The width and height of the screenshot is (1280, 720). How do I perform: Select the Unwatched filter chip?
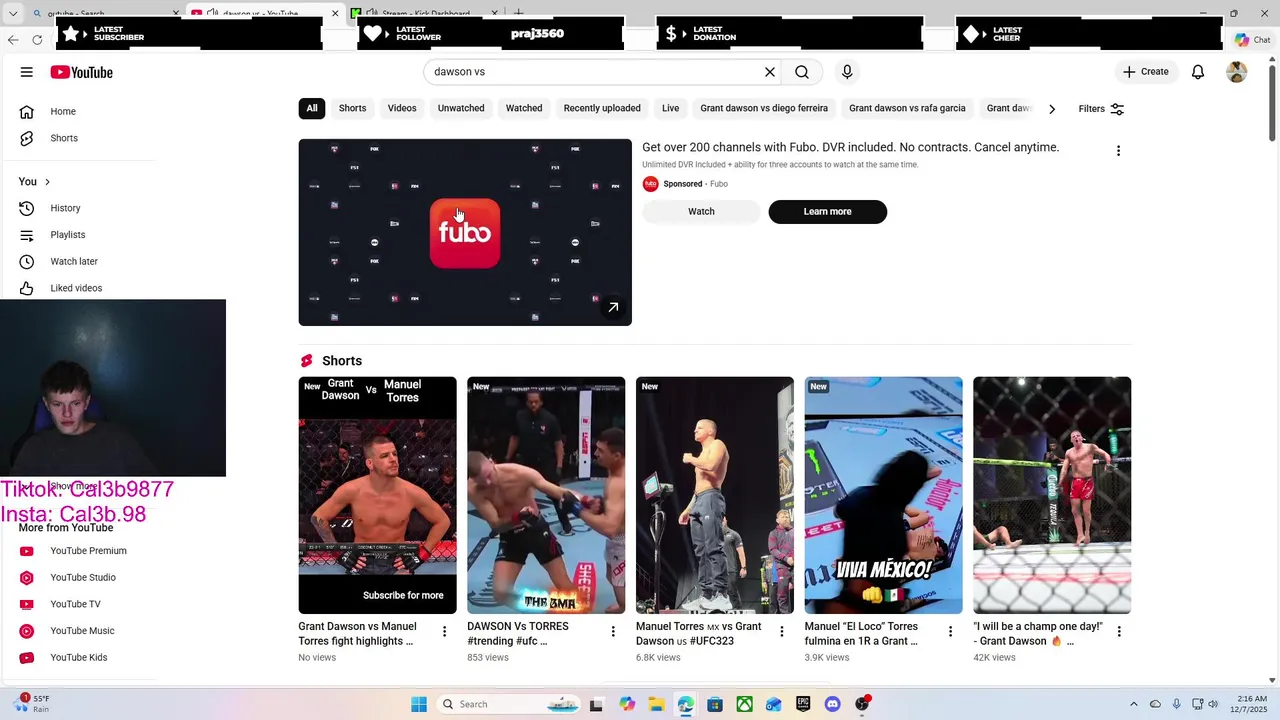click(461, 108)
